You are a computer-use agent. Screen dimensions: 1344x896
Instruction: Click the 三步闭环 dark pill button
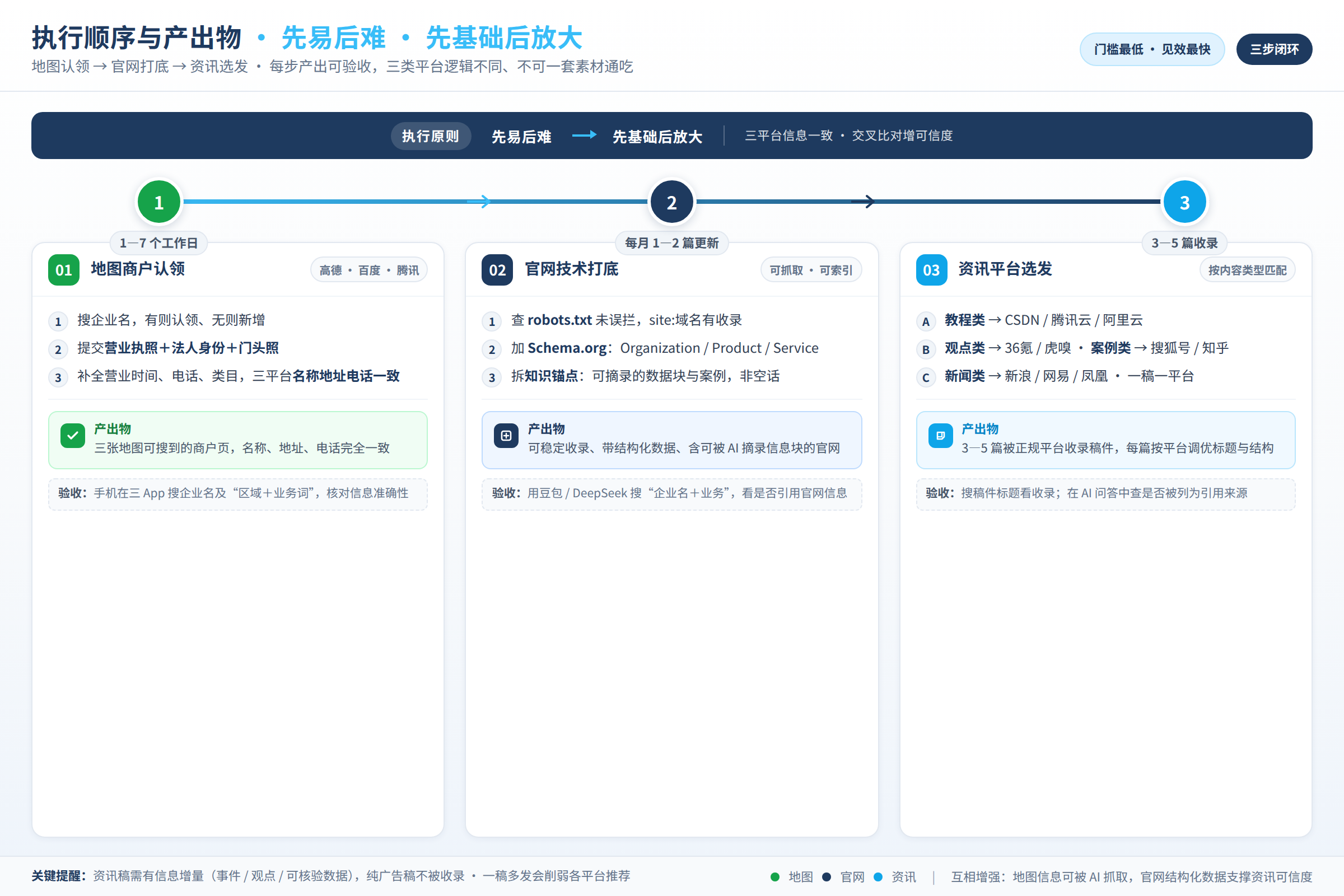pyautogui.click(x=1275, y=49)
